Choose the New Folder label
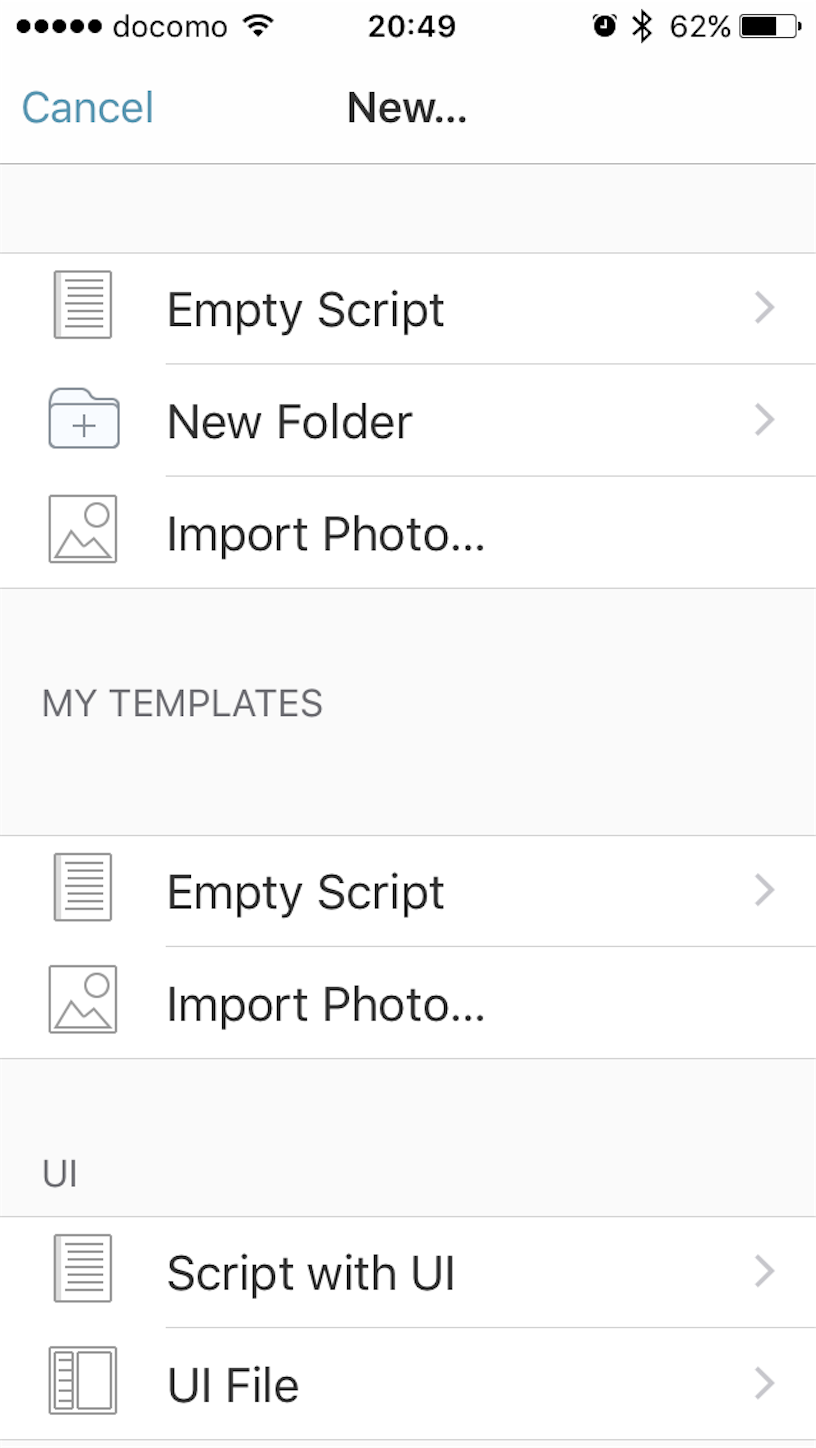Screen dimensions: 816x1448 (289, 422)
